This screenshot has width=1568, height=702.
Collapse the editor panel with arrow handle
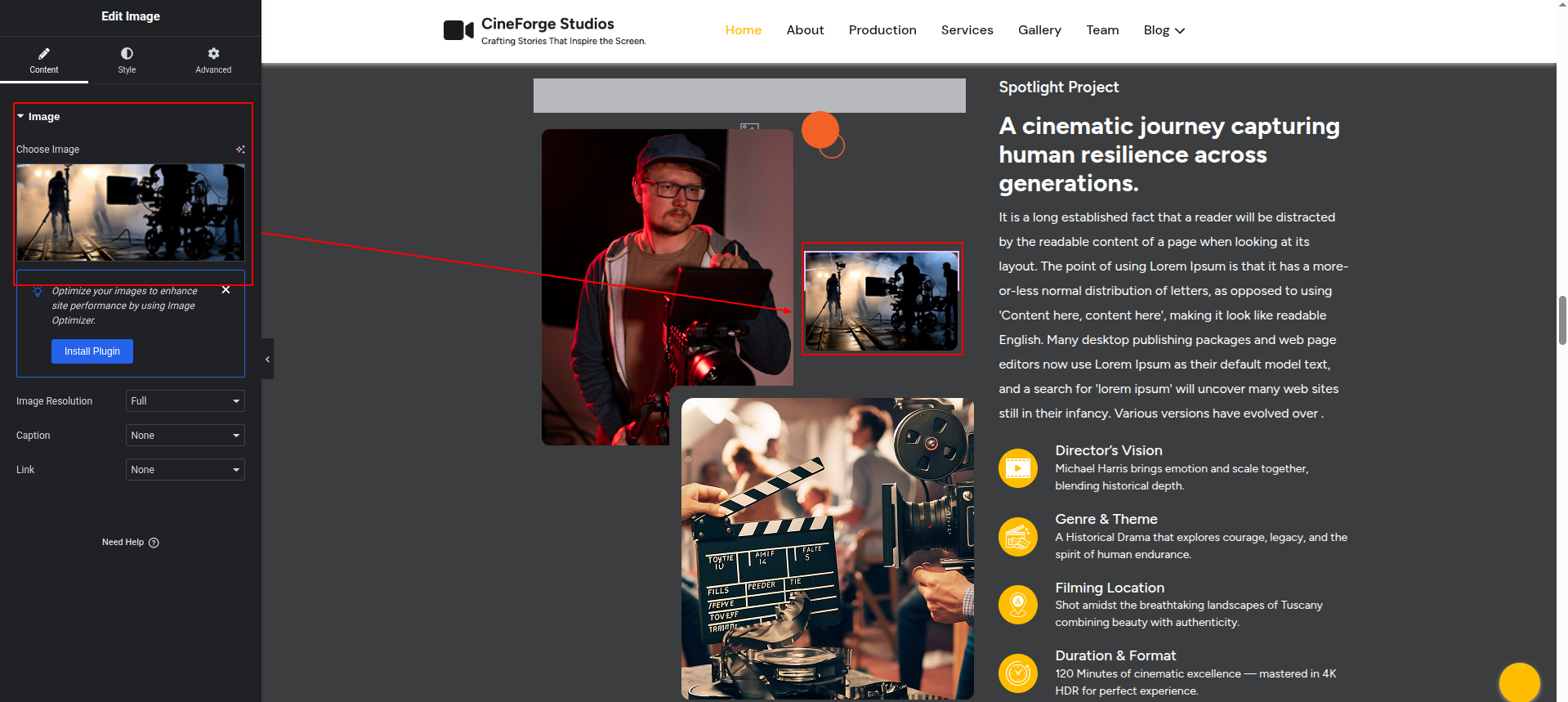(267, 360)
